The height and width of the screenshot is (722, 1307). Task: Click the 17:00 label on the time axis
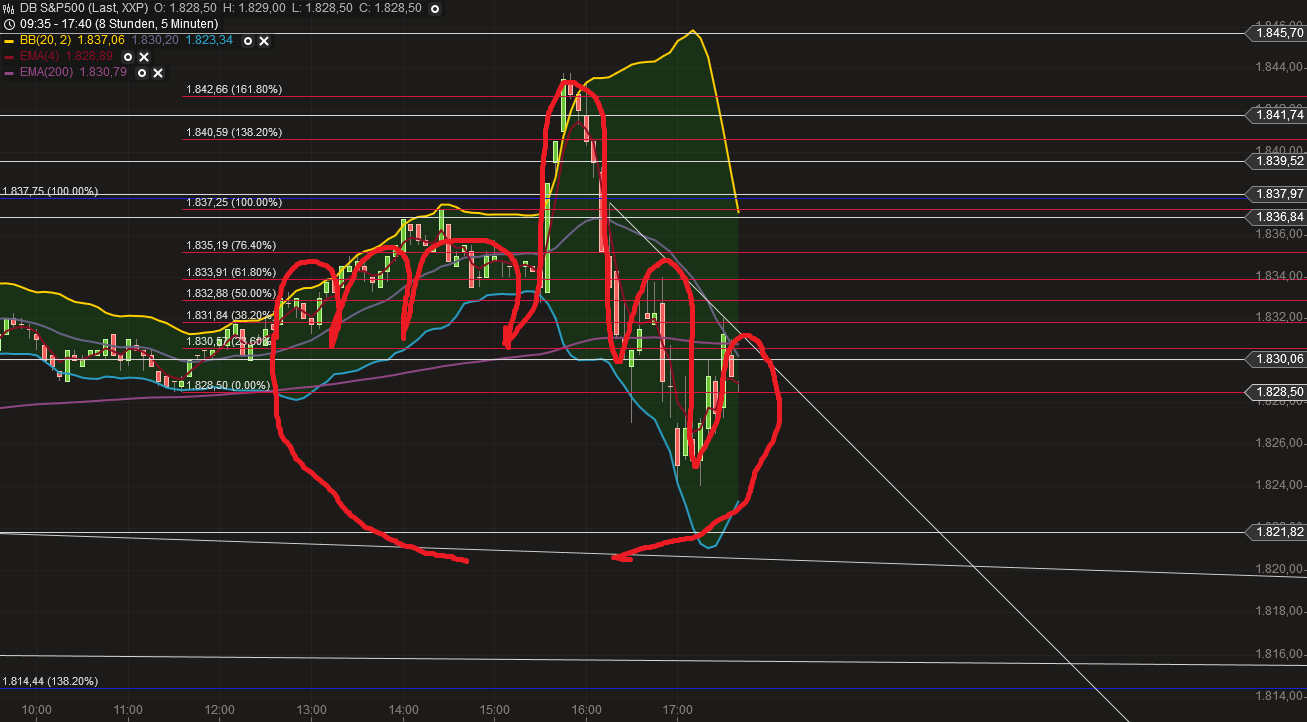[678, 710]
